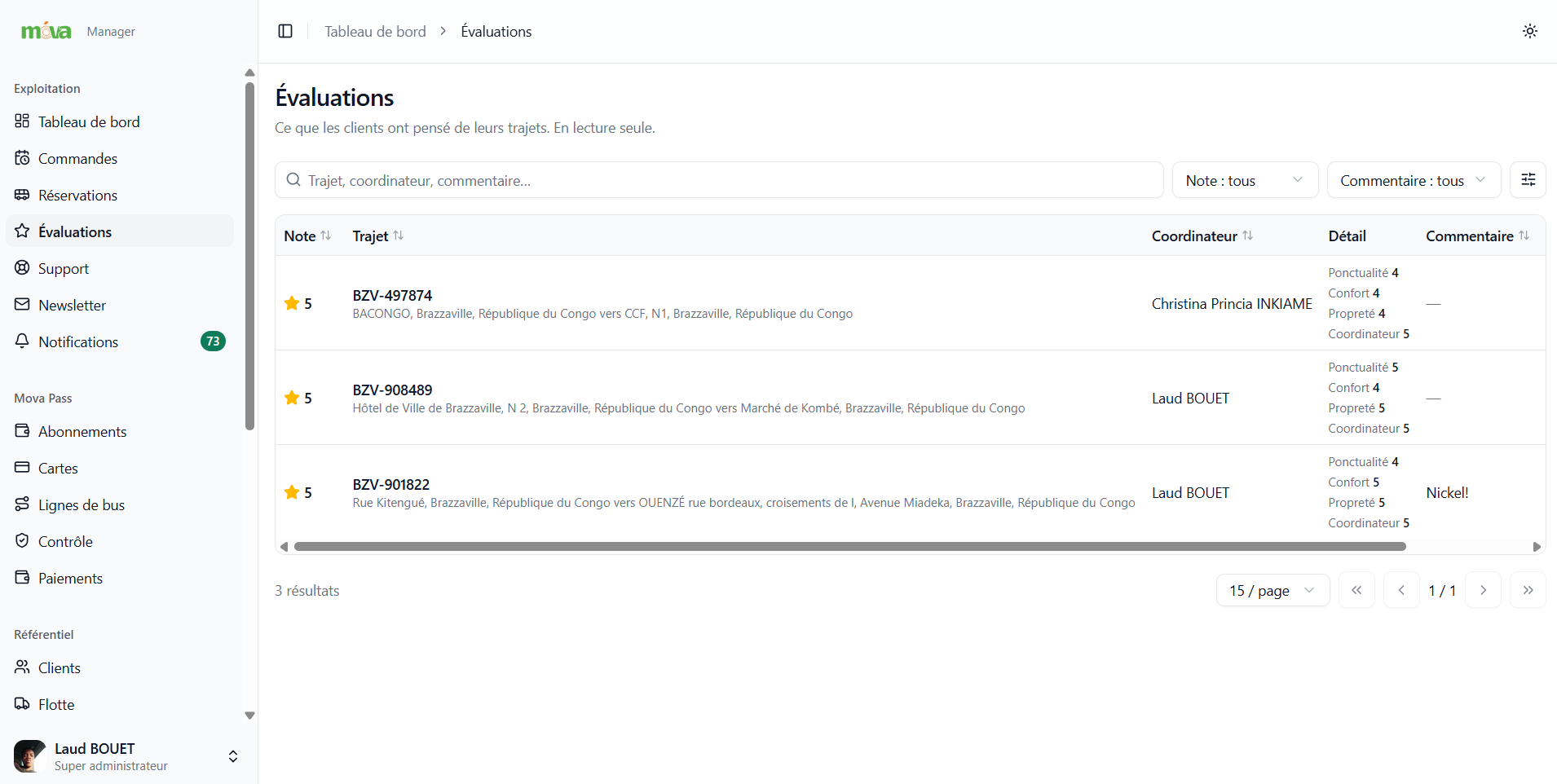The image size is (1557, 784).
Task: Click the Tableau de bord breadcrumb link
Action: click(x=375, y=31)
